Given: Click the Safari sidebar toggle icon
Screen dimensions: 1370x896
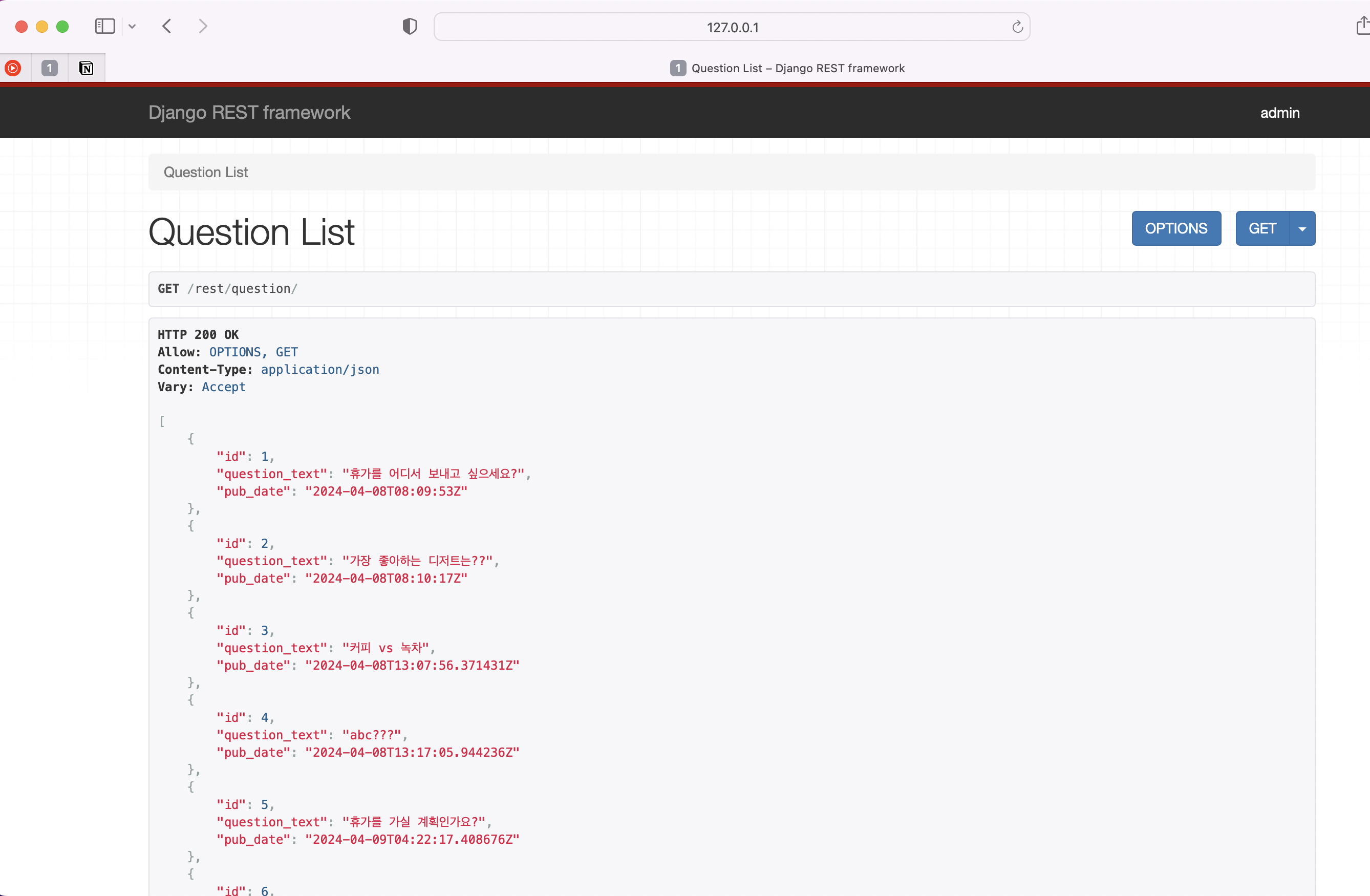Looking at the screenshot, I should [x=105, y=27].
